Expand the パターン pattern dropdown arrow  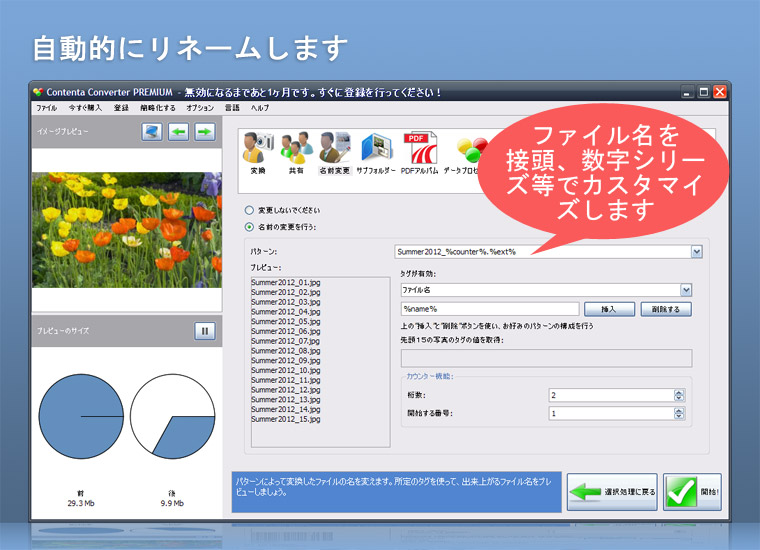coord(697,251)
